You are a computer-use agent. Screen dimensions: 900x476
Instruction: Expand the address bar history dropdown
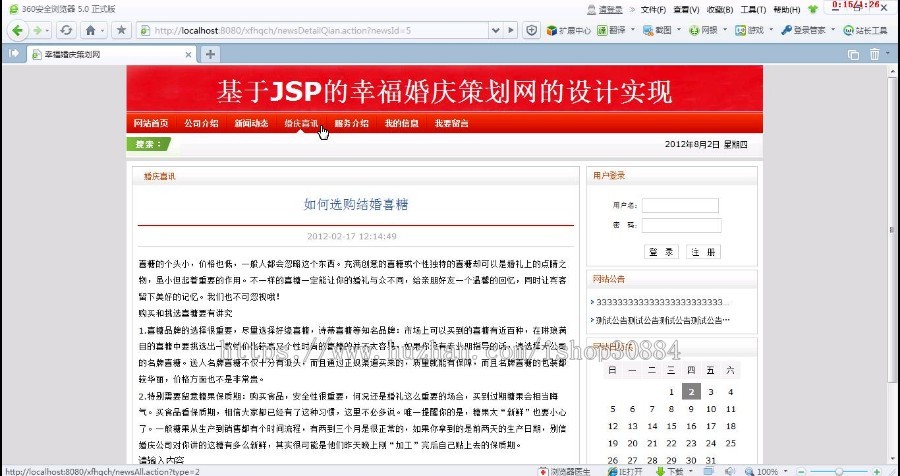pos(495,30)
